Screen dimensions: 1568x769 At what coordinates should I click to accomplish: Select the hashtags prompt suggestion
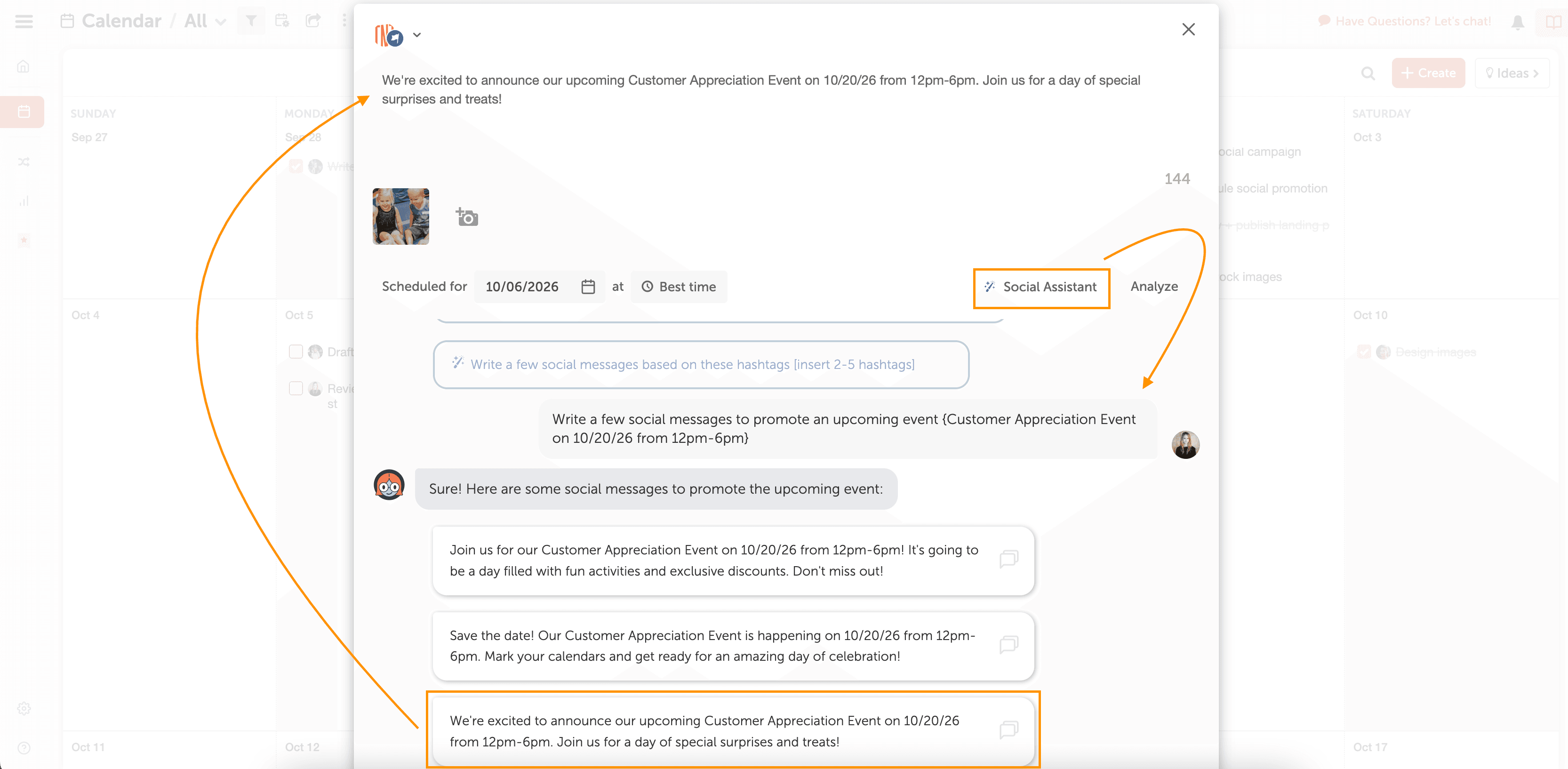(701, 365)
